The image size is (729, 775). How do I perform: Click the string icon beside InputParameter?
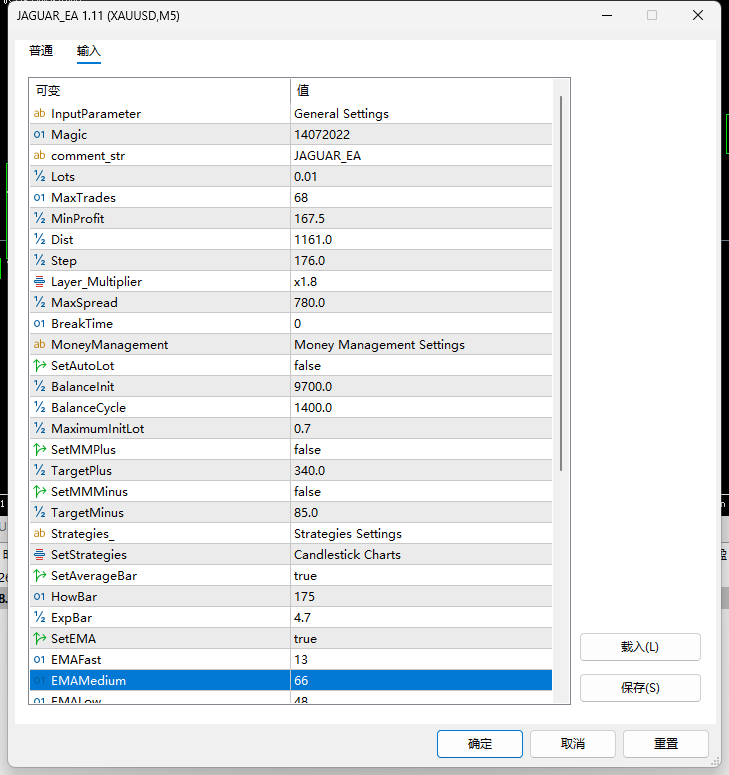click(40, 114)
